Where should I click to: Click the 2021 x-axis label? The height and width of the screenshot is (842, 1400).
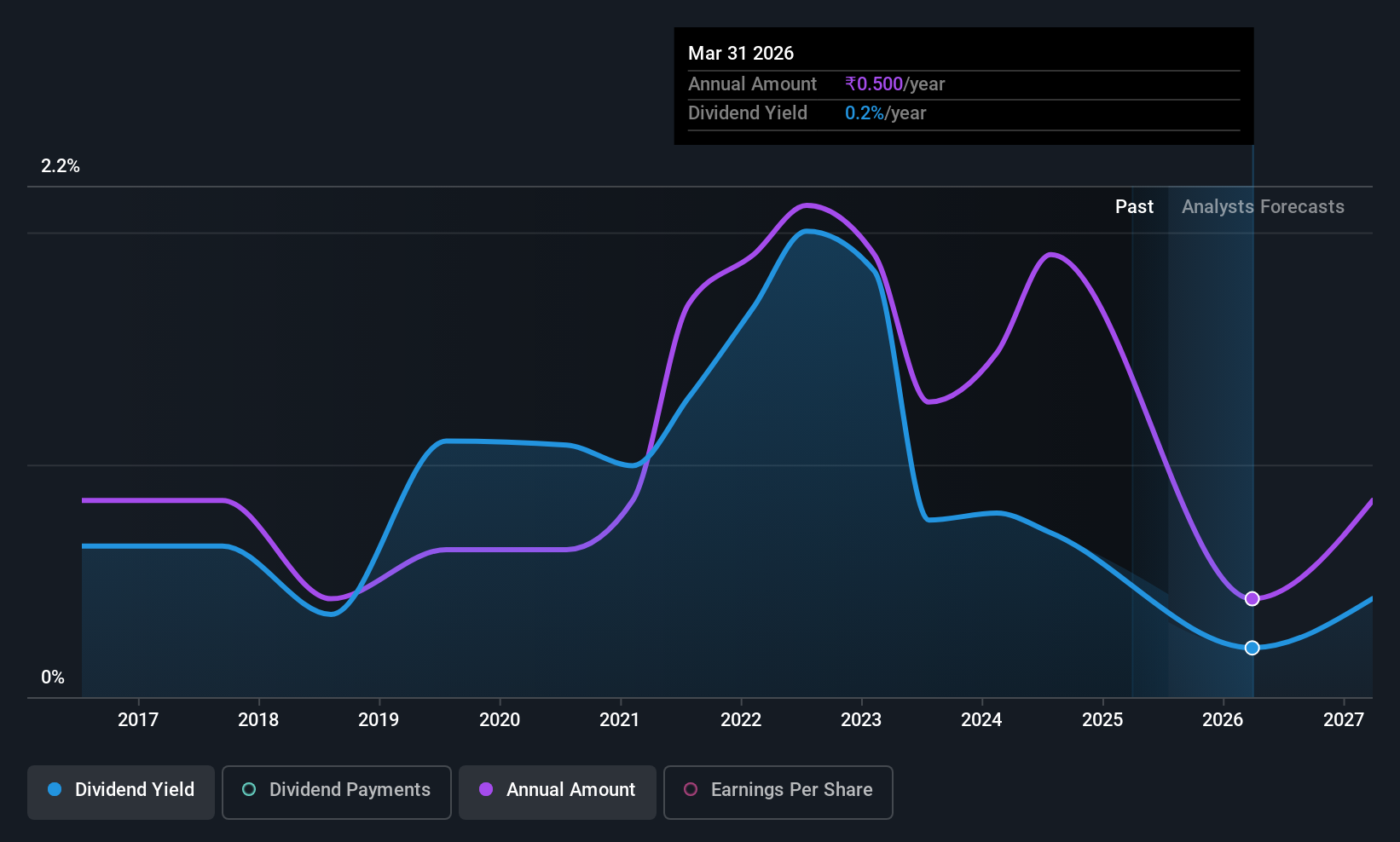coord(620,720)
